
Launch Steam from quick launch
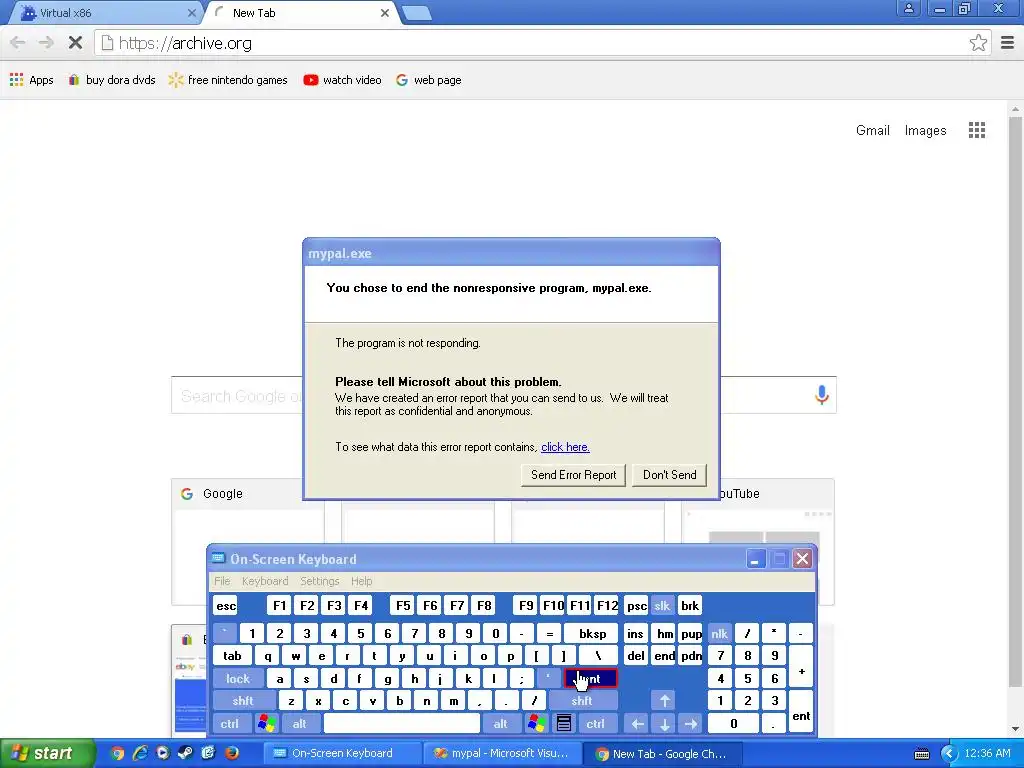[185, 753]
